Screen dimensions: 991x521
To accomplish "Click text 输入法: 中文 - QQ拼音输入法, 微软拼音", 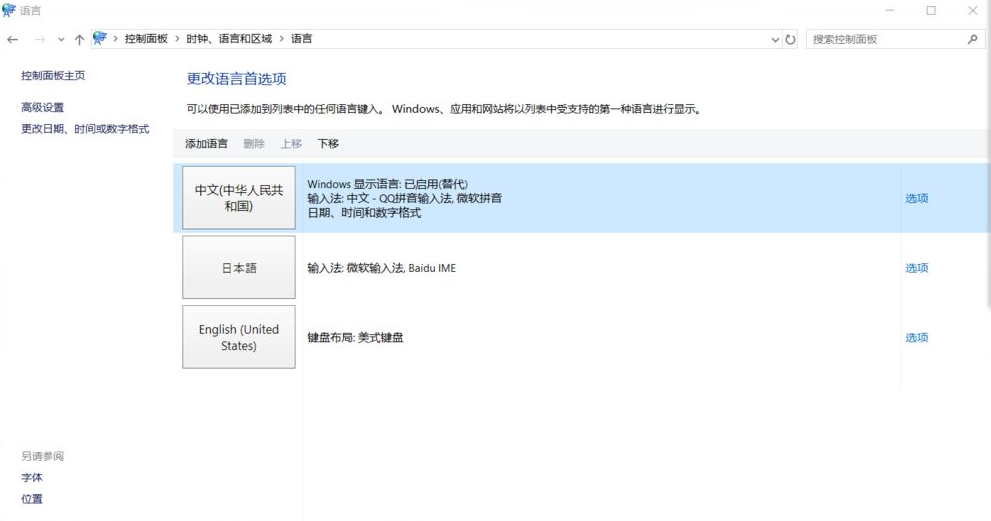I will click(404, 199).
